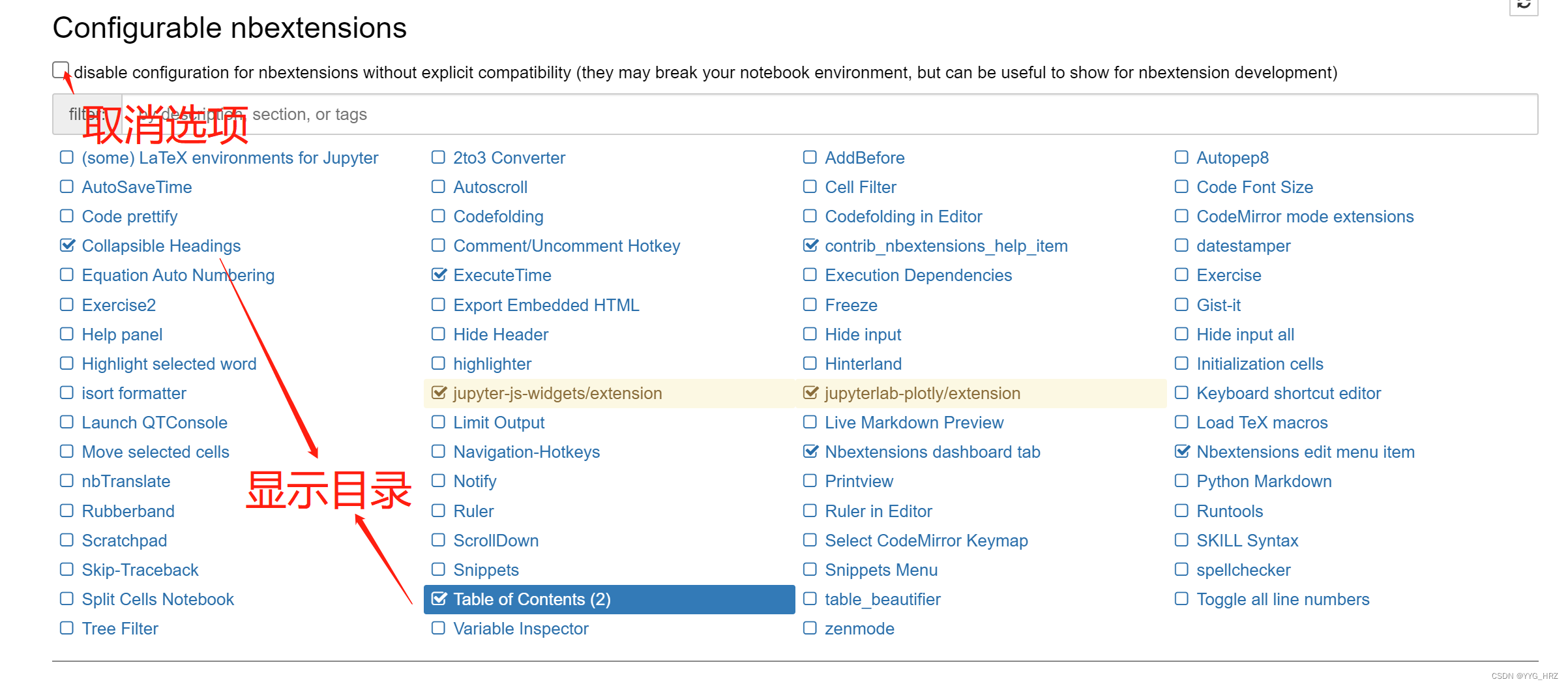Open the Hinterland extension link
Screen dimensions: 1568x686
[x=863, y=364]
